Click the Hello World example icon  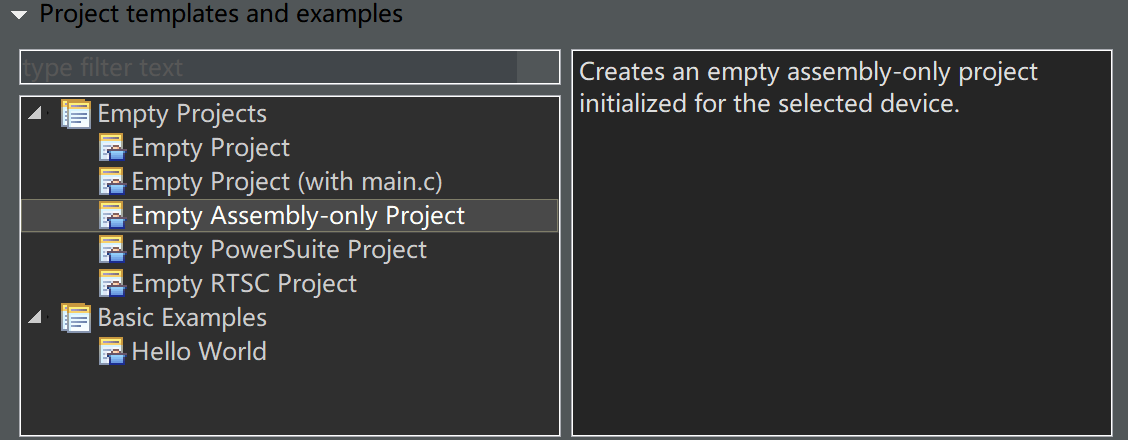[x=111, y=352]
